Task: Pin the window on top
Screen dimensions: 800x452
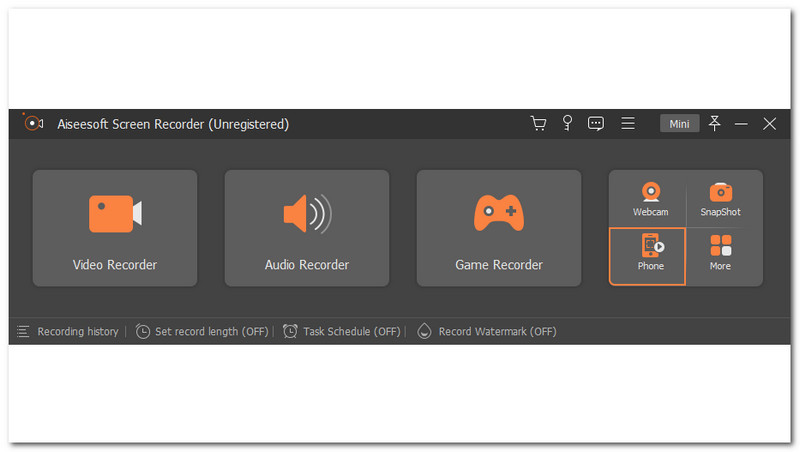Action: tap(714, 123)
